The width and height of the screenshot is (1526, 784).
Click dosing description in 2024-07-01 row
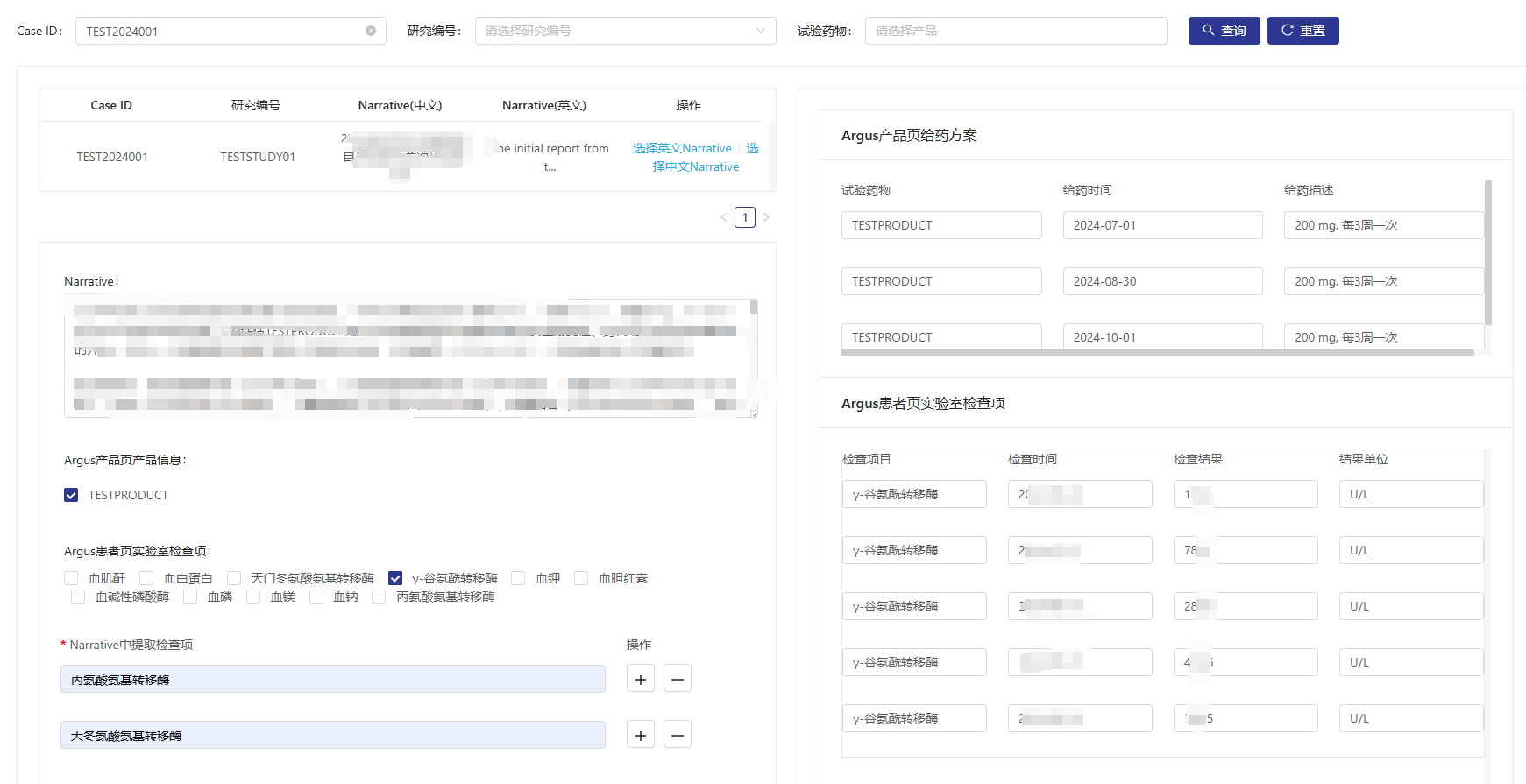[1383, 225]
